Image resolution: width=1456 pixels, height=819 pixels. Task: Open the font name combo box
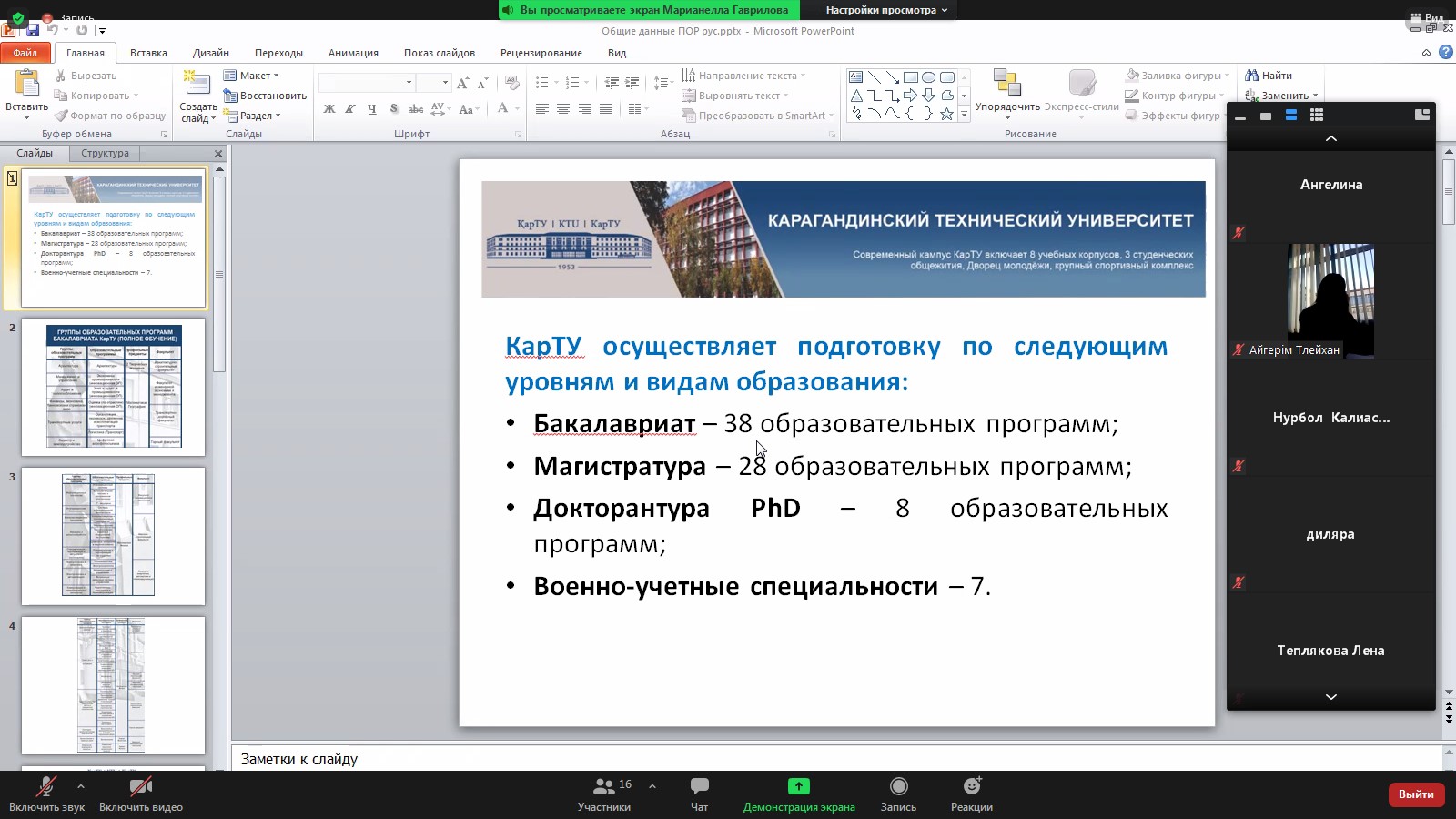pyautogui.click(x=367, y=83)
